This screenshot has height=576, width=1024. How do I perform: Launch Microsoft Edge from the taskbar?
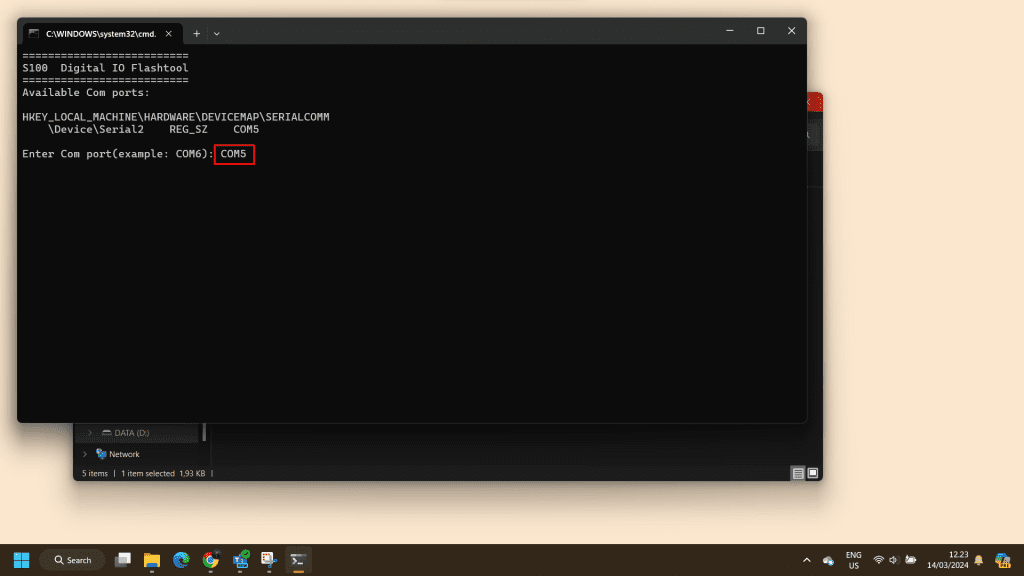click(x=181, y=560)
